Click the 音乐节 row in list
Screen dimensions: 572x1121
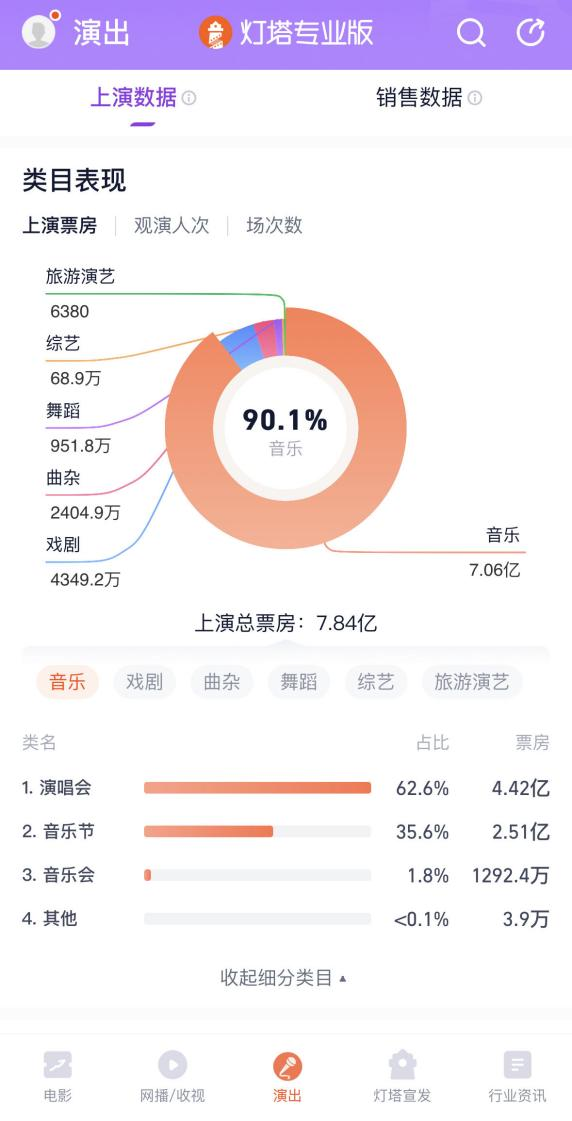(x=286, y=831)
